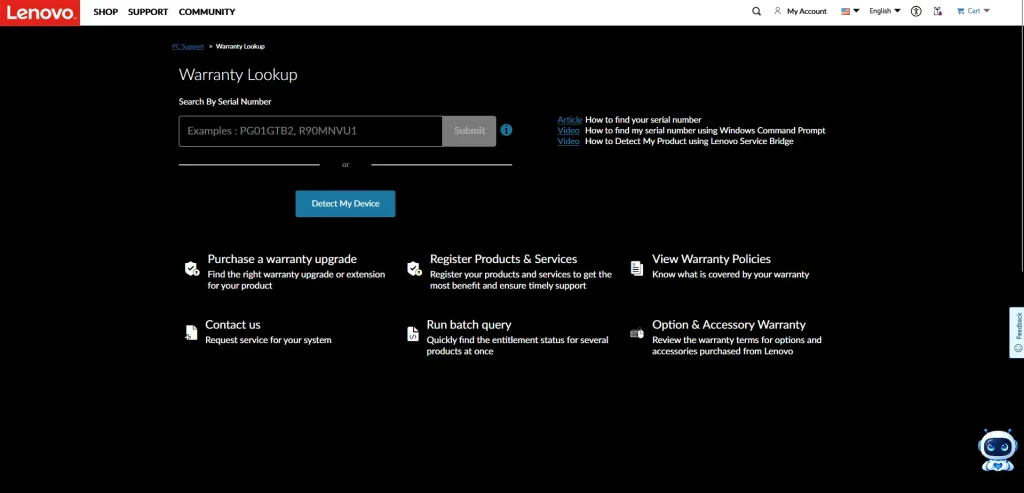Screen dimensions: 1024x493
Task: Click the Lenovo logo
Action: 40,12
